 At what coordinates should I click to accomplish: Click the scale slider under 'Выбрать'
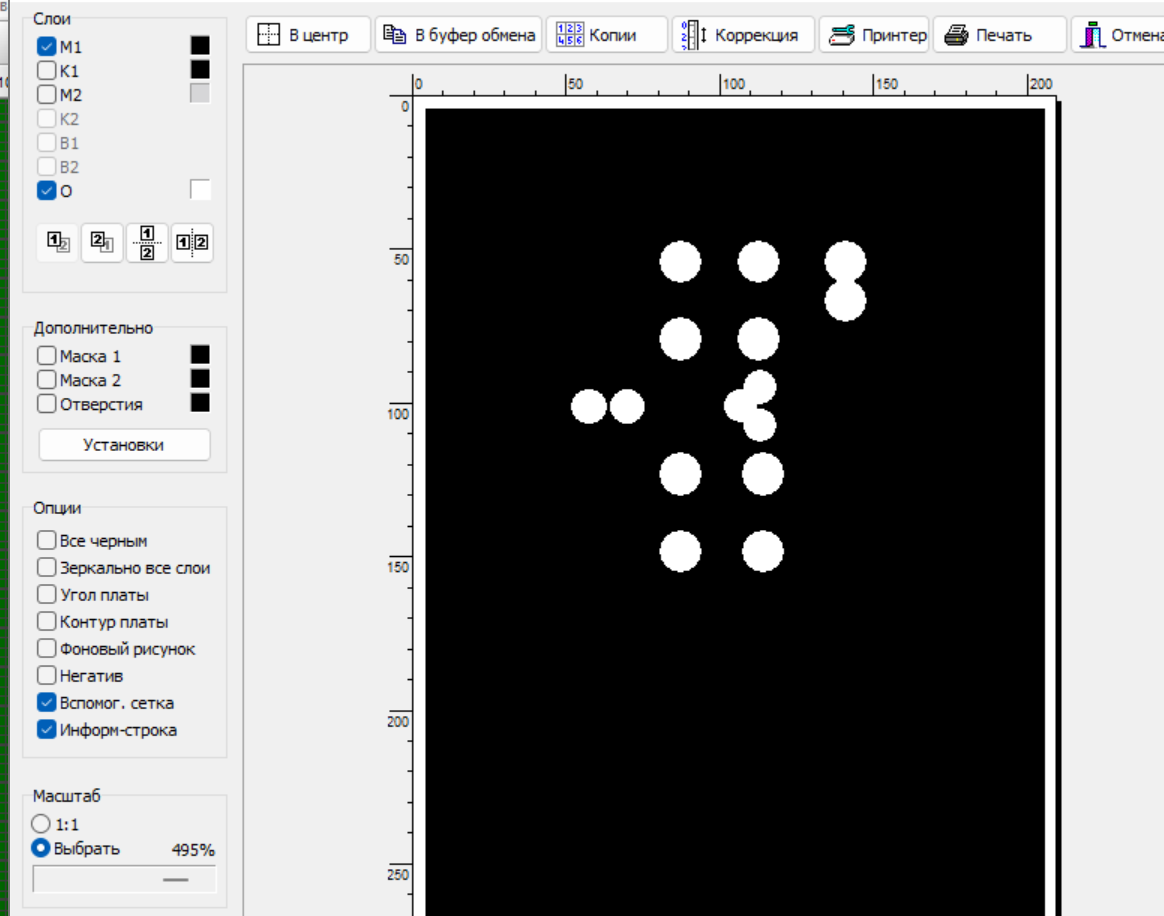pyautogui.click(x=125, y=879)
